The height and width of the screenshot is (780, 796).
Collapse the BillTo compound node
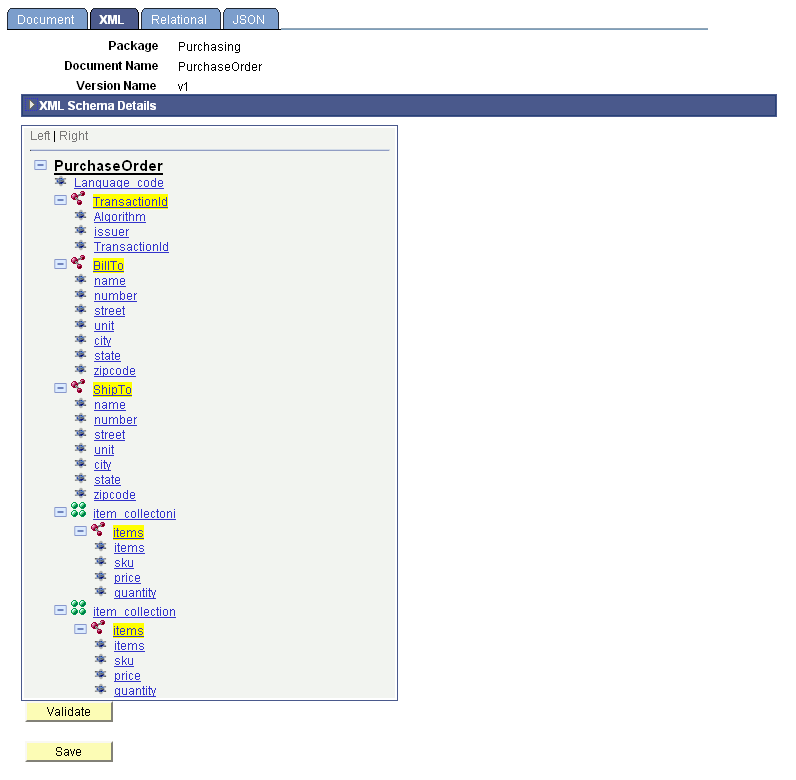click(x=60, y=264)
